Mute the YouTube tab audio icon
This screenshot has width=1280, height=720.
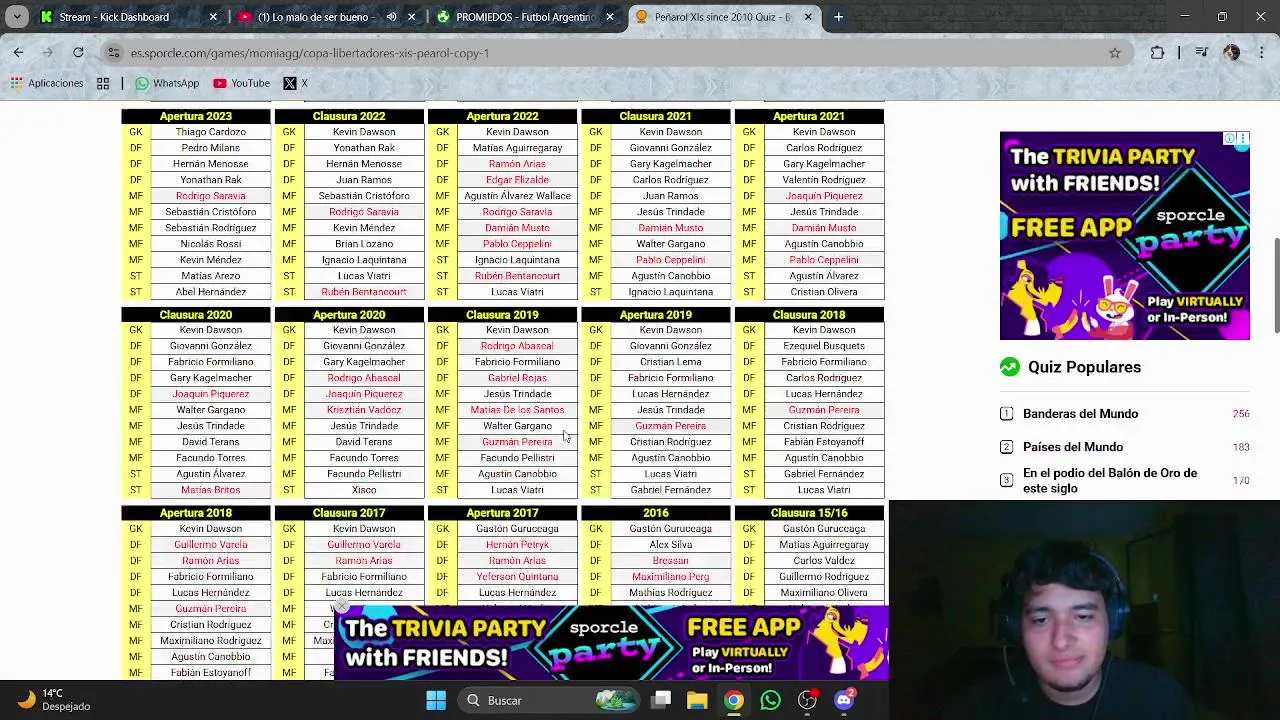[x=391, y=17]
